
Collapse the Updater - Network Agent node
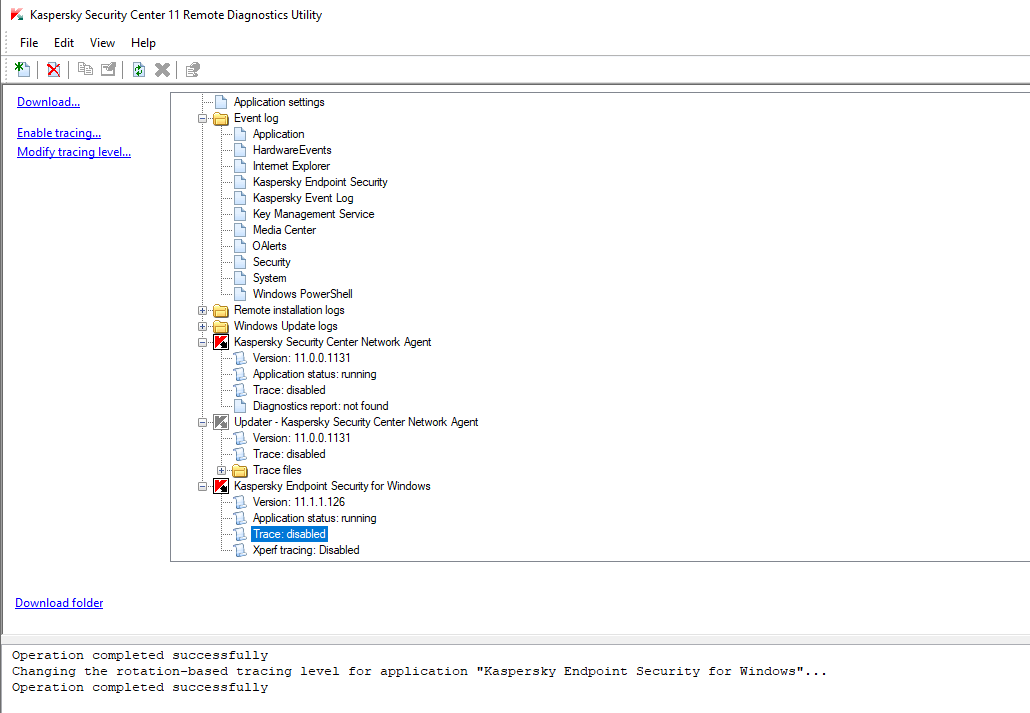(x=202, y=423)
